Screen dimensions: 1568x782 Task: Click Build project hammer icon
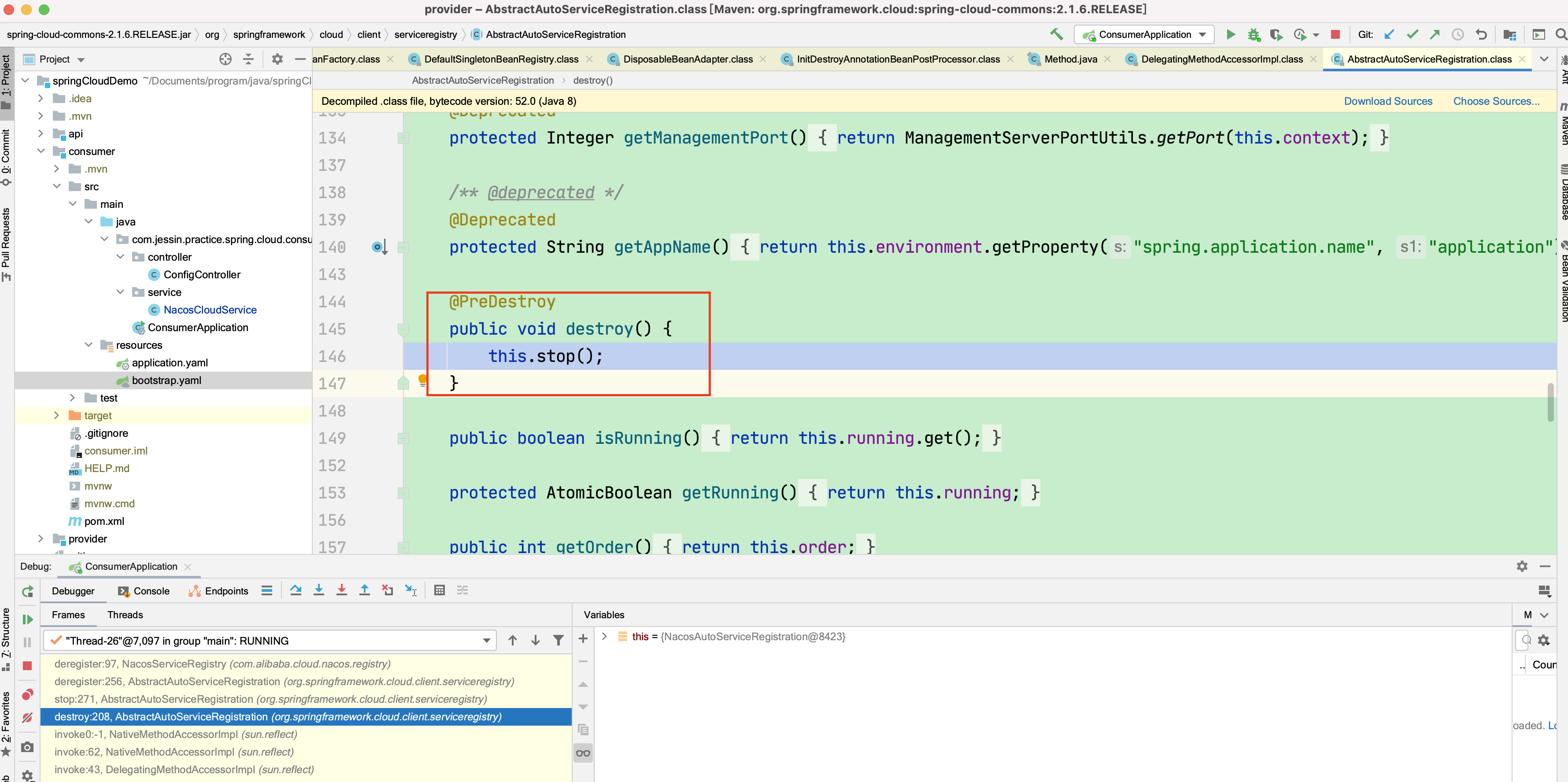pyautogui.click(x=1056, y=34)
